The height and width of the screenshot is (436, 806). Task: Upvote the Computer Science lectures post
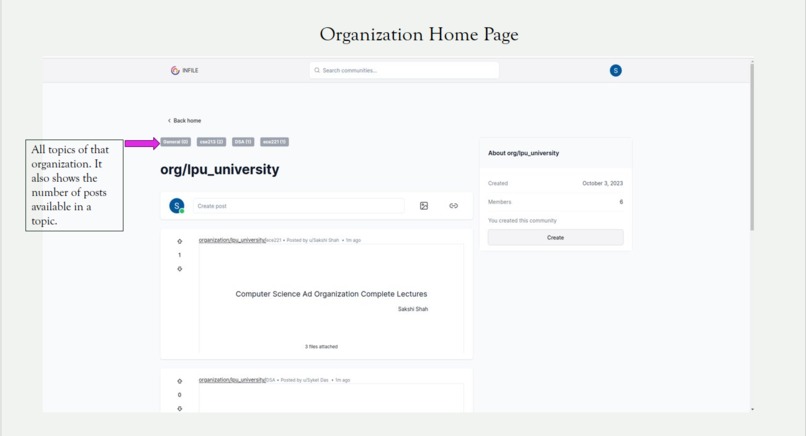(179, 241)
